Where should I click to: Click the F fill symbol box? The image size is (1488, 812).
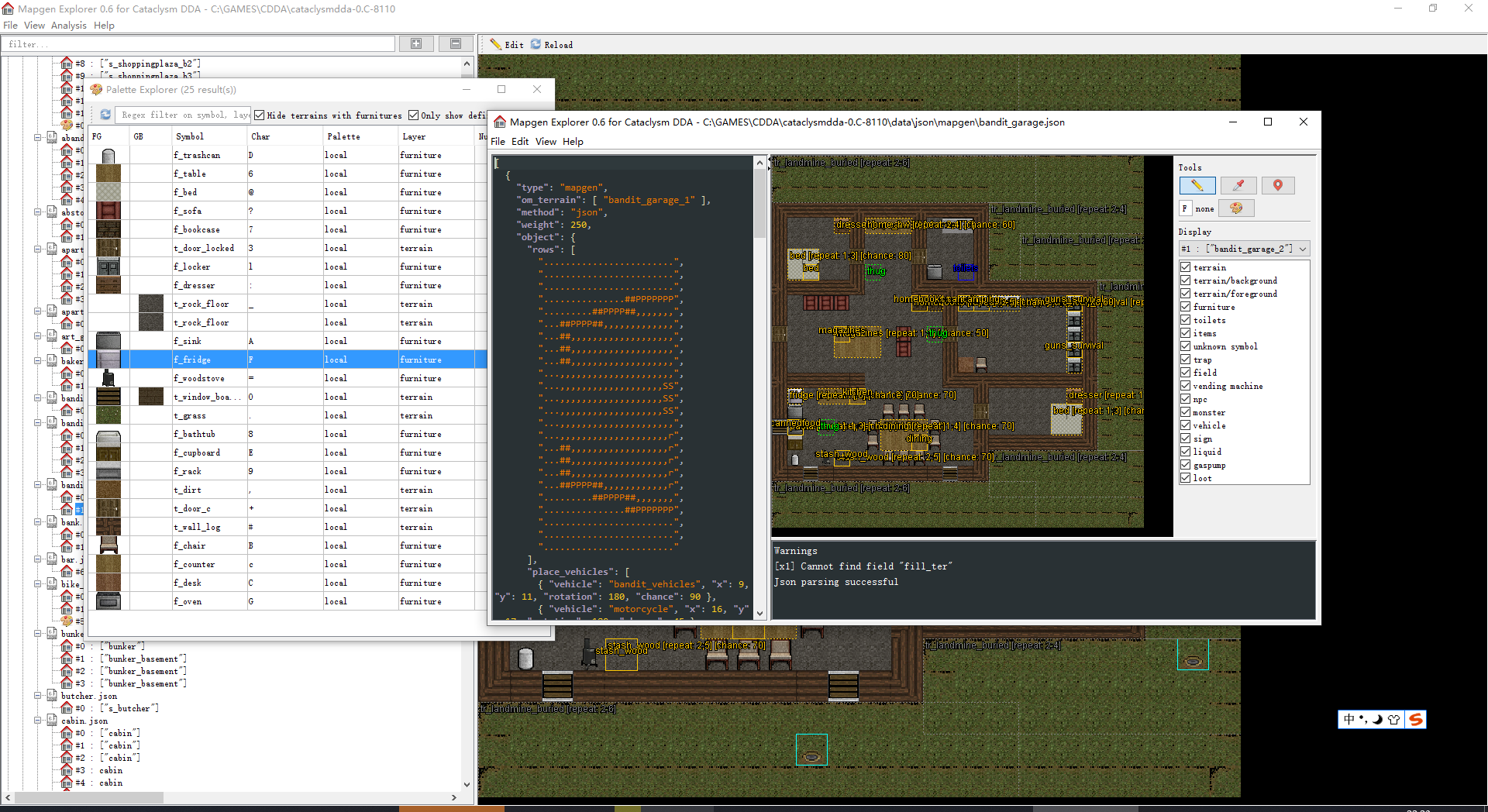click(x=1185, y=208)
